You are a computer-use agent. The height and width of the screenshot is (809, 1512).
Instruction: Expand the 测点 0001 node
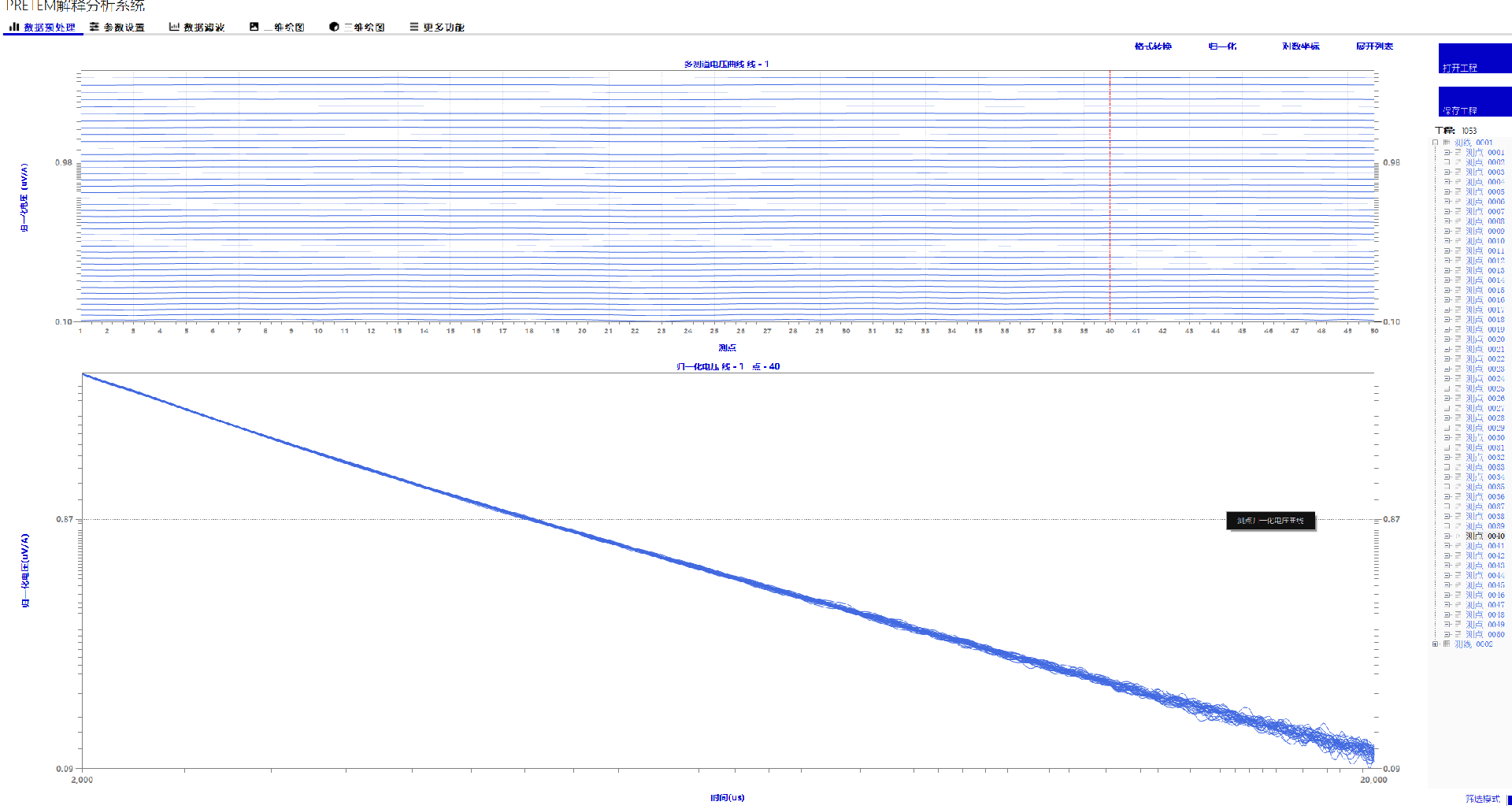coord(1447,153)
